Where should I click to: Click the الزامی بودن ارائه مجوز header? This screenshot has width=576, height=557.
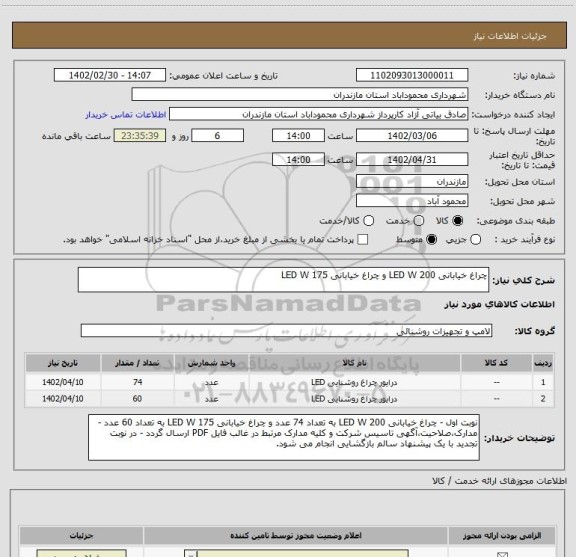point(502,536)
